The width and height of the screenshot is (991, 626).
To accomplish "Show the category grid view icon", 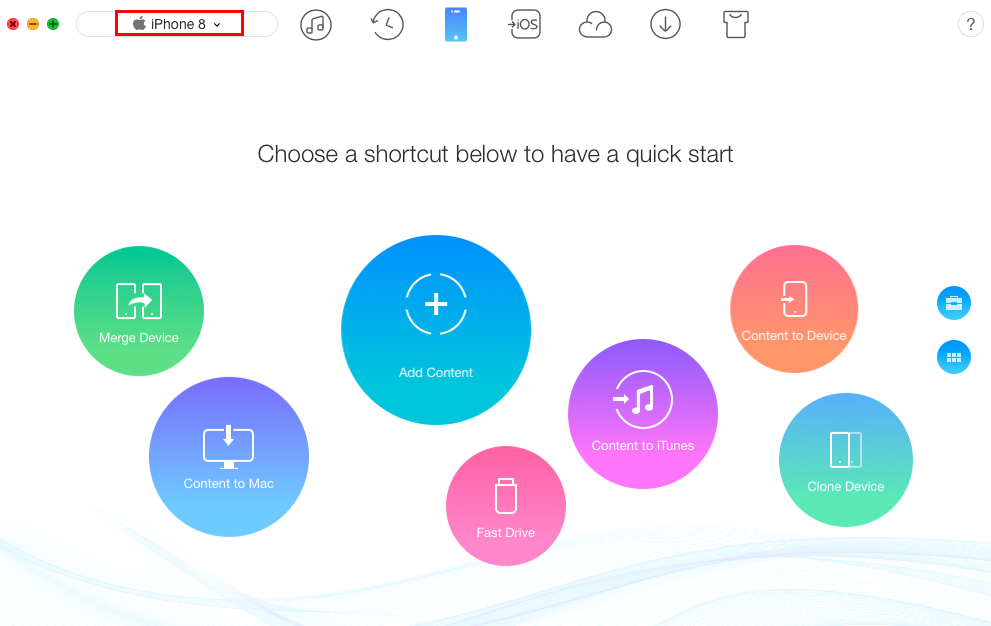I will click(954, 357).
